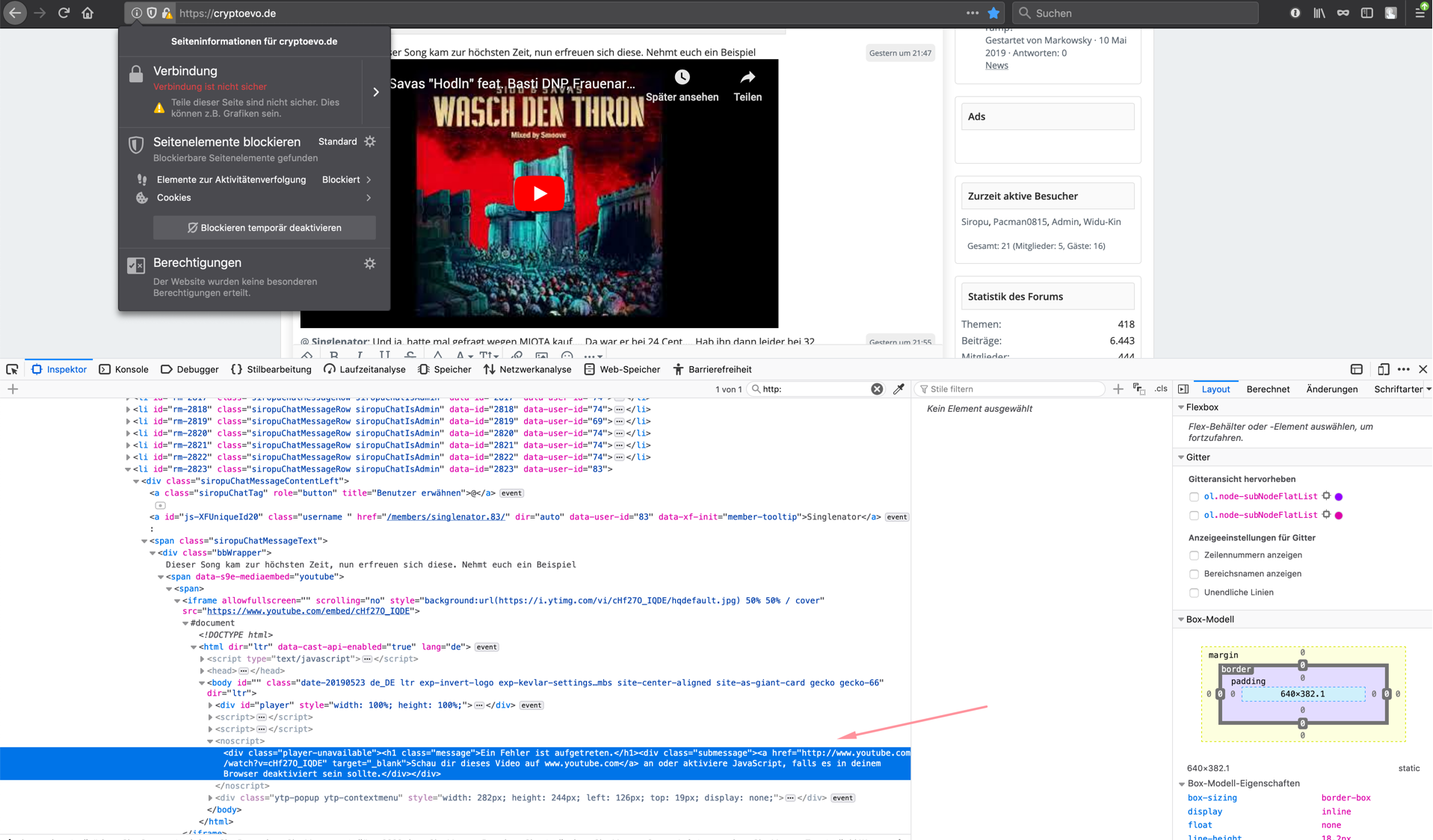Enable Bereichsnamen anzeigen checkbox
Screen dimensions: 1433x840
tap(1194, 574)
